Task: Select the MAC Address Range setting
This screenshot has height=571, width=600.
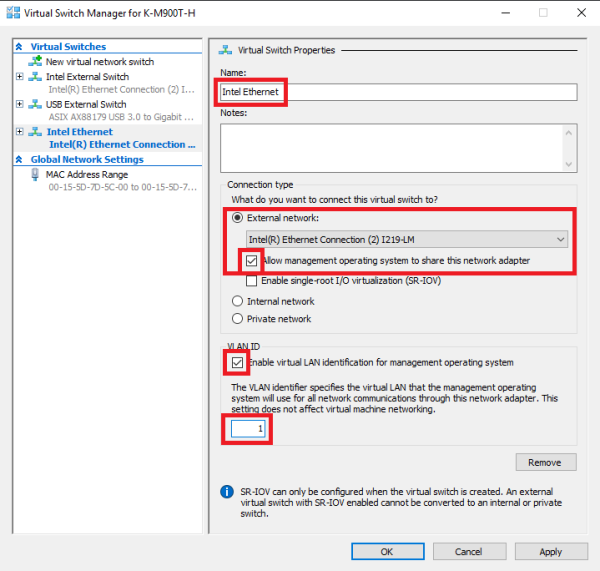Action: tap(87, 175)
